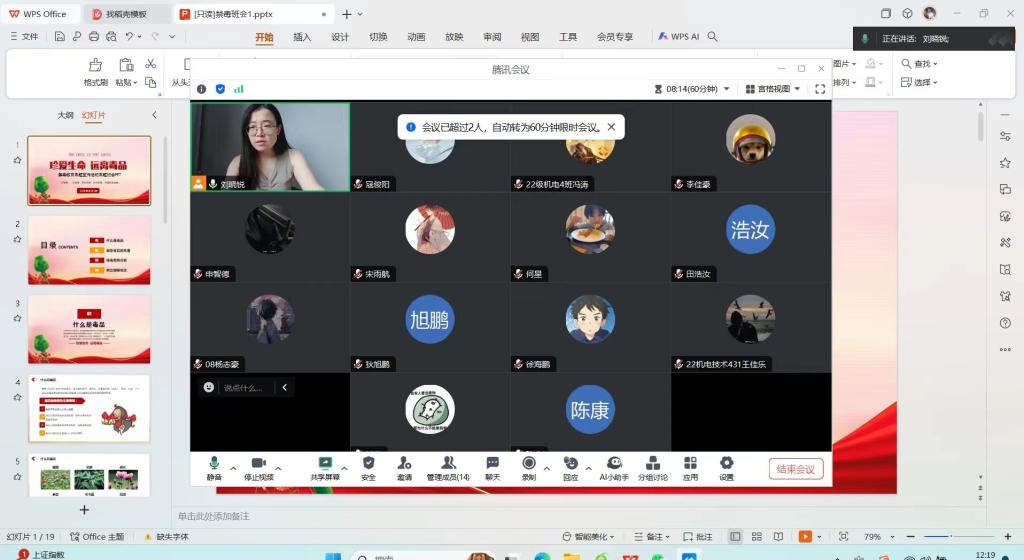
Task: Open the 动画 (Animation) ribbon tab
Action: click(x=416, y=37)
